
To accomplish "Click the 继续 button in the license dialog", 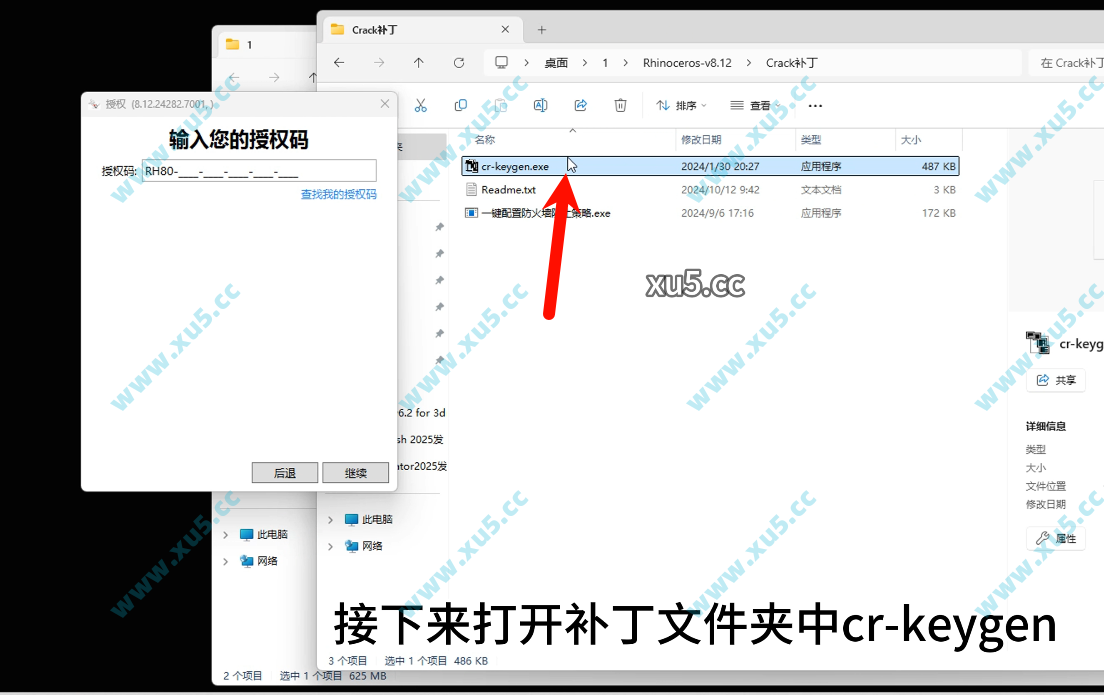I will pos(355,472).
